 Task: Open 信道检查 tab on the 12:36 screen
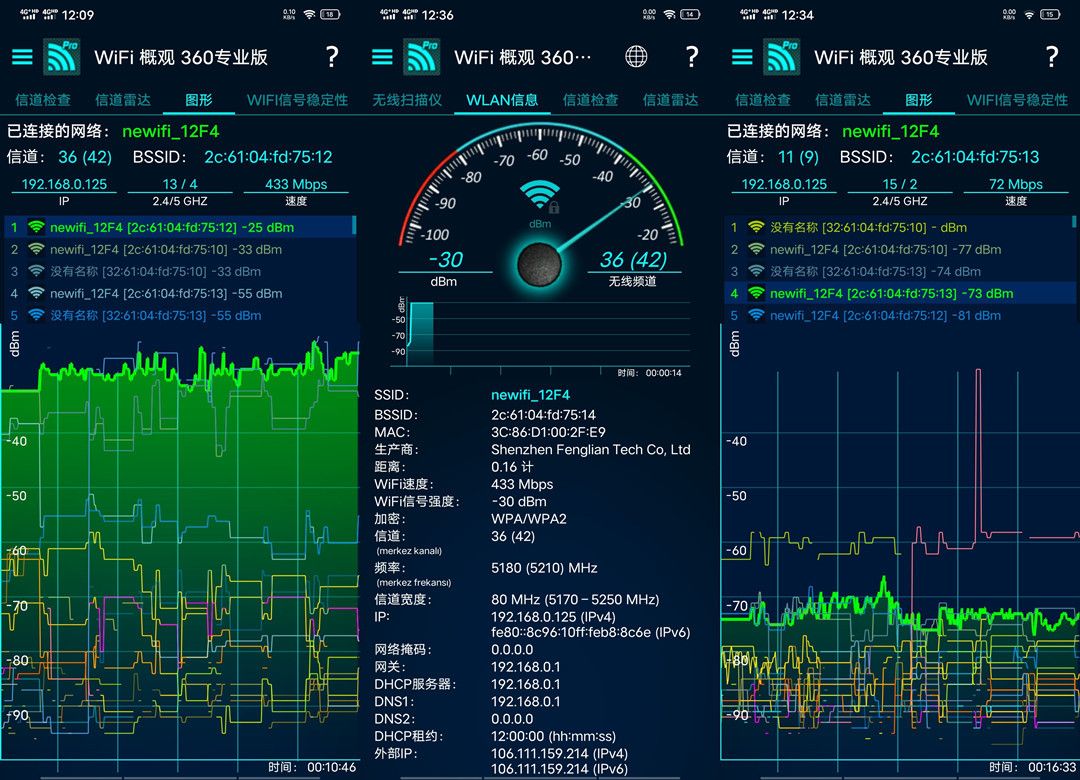click(590, 100)
